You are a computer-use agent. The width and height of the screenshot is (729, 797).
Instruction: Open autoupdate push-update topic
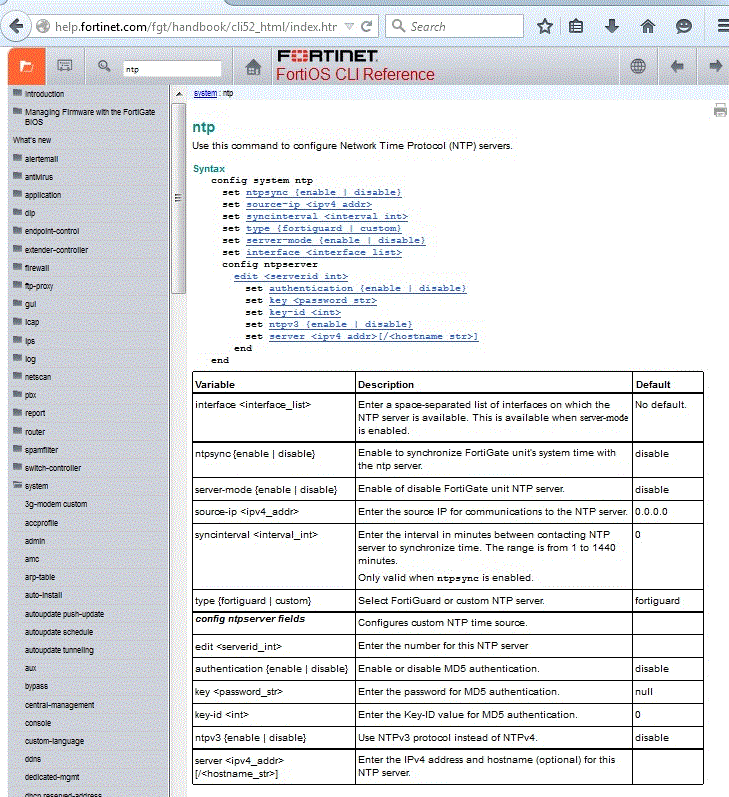tap(64, 614)
